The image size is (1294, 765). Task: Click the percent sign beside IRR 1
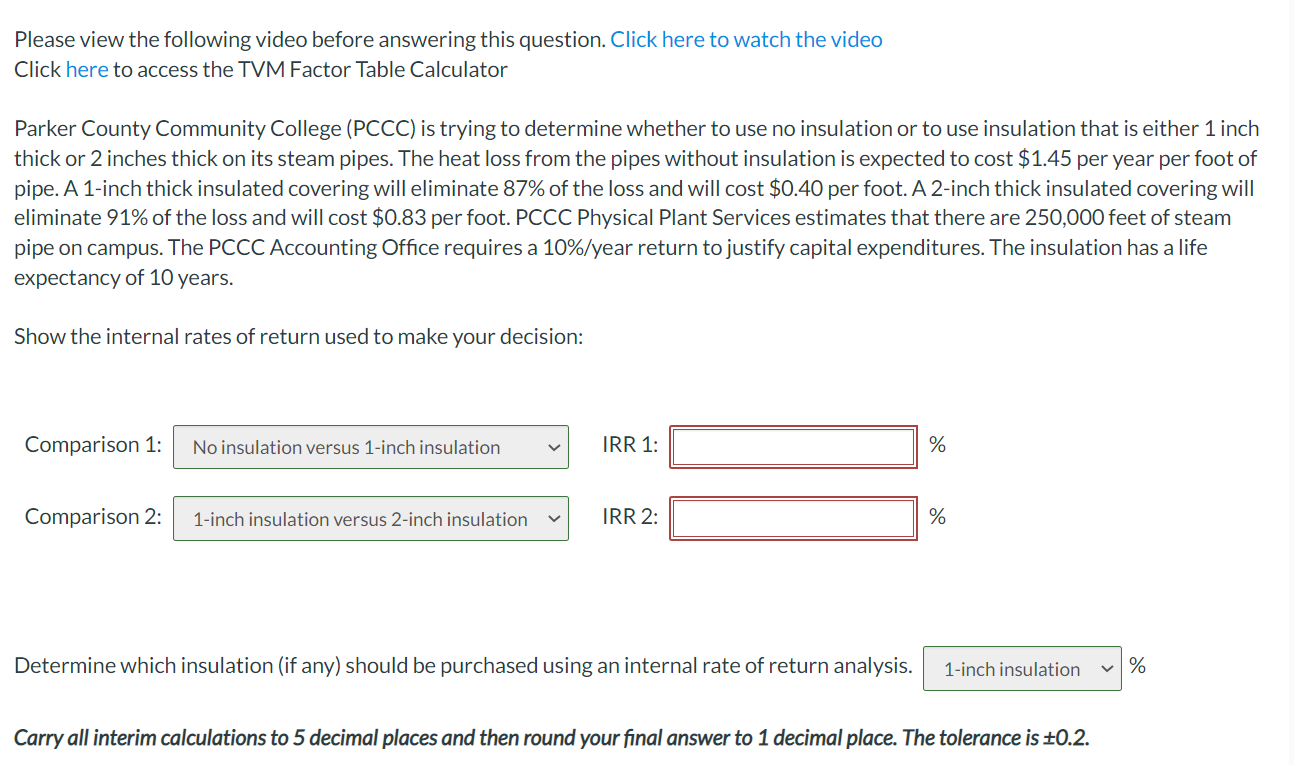tap(937, 444)
